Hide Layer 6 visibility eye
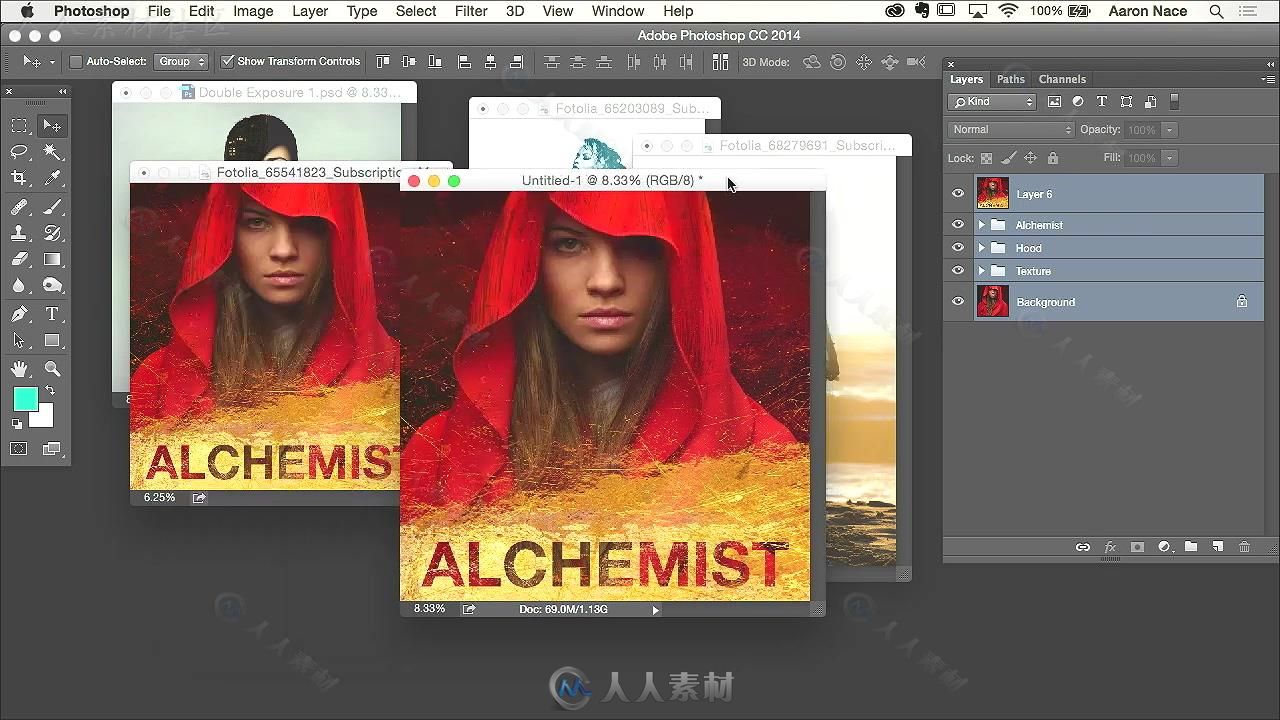This screenshot has width=1280, height=720. (958, 194)
